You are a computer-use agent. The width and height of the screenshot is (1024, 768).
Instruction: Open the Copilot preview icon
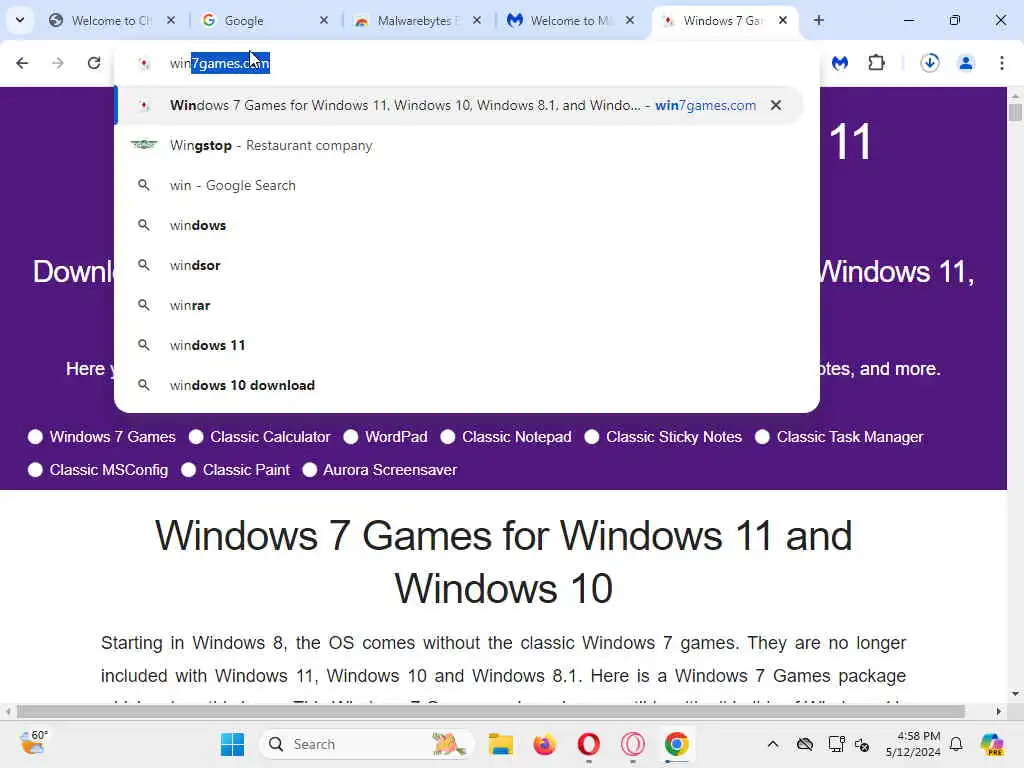tap(992, 744)
